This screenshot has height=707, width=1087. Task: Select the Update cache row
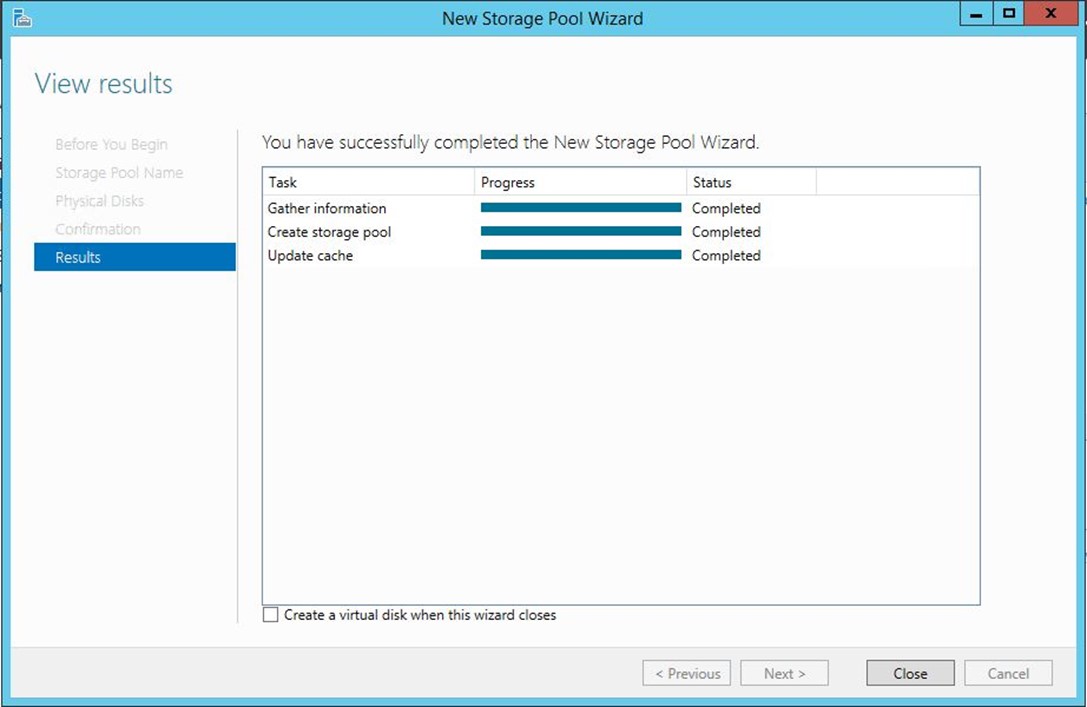(x=620, y=255)
